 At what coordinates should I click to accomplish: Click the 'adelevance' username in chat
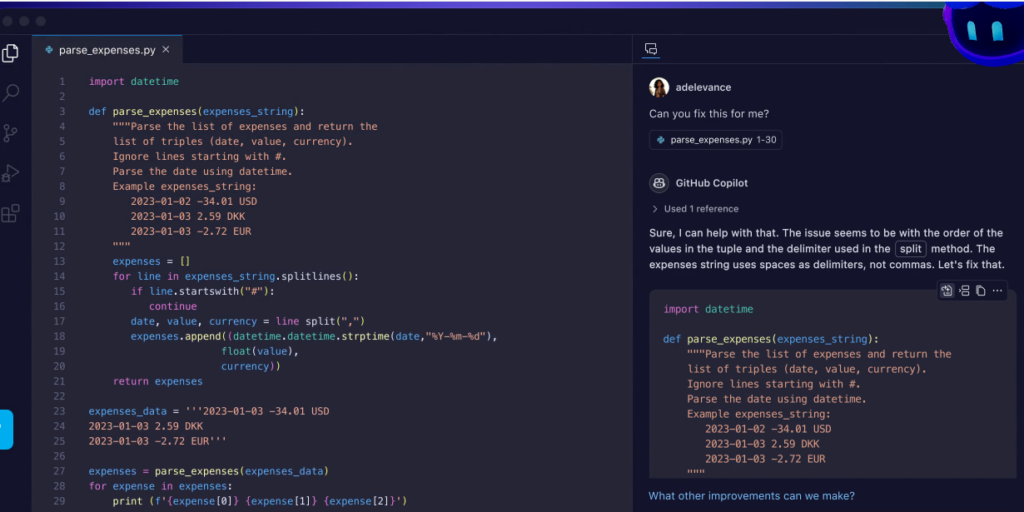[x=703, y=88]
